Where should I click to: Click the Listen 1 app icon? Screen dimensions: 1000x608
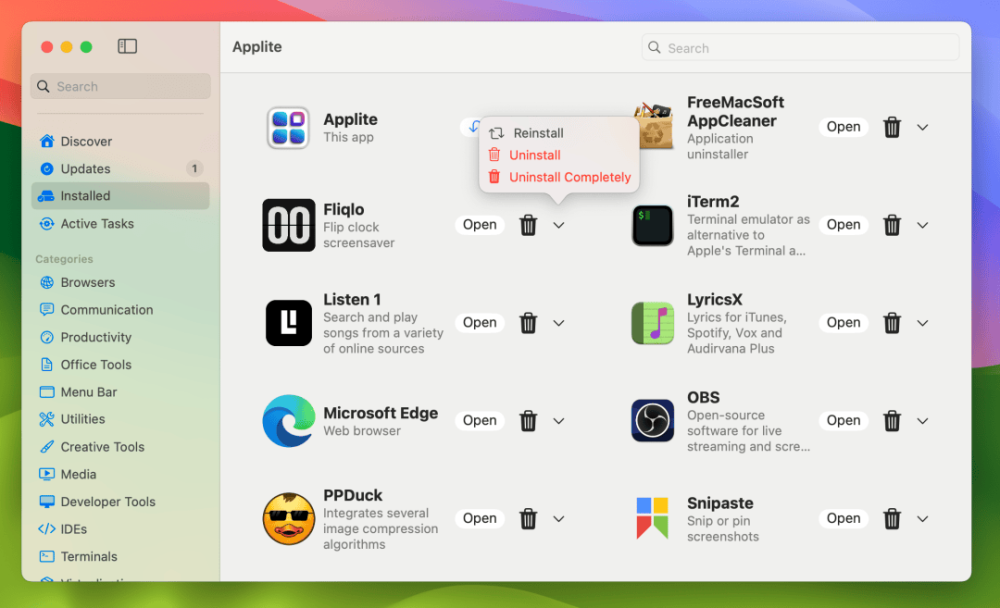point(288,323)
